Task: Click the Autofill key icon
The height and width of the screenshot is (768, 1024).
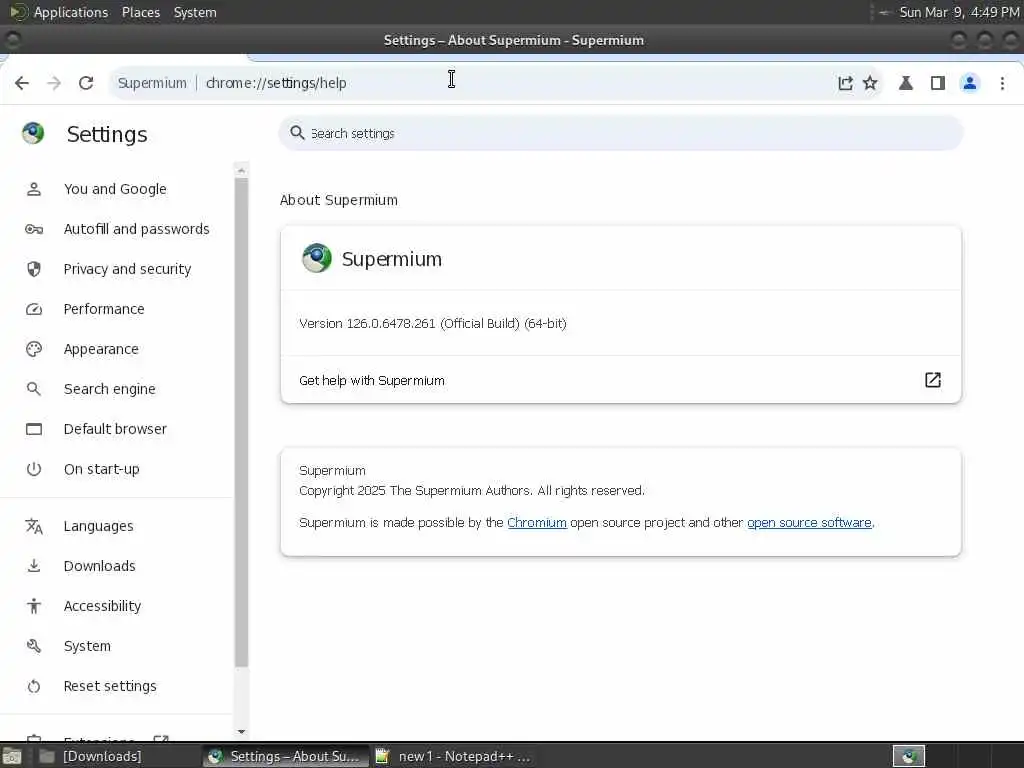Action: (34, 229)
